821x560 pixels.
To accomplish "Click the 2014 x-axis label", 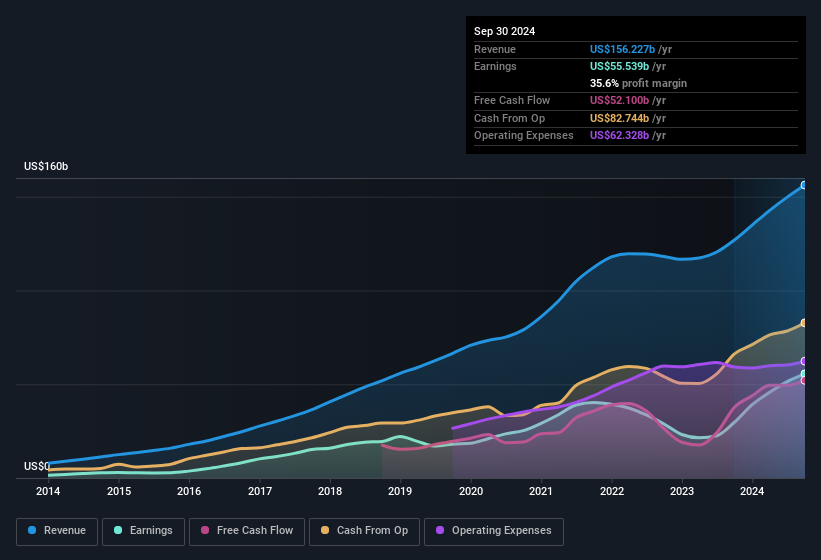I will pos(48,491).
